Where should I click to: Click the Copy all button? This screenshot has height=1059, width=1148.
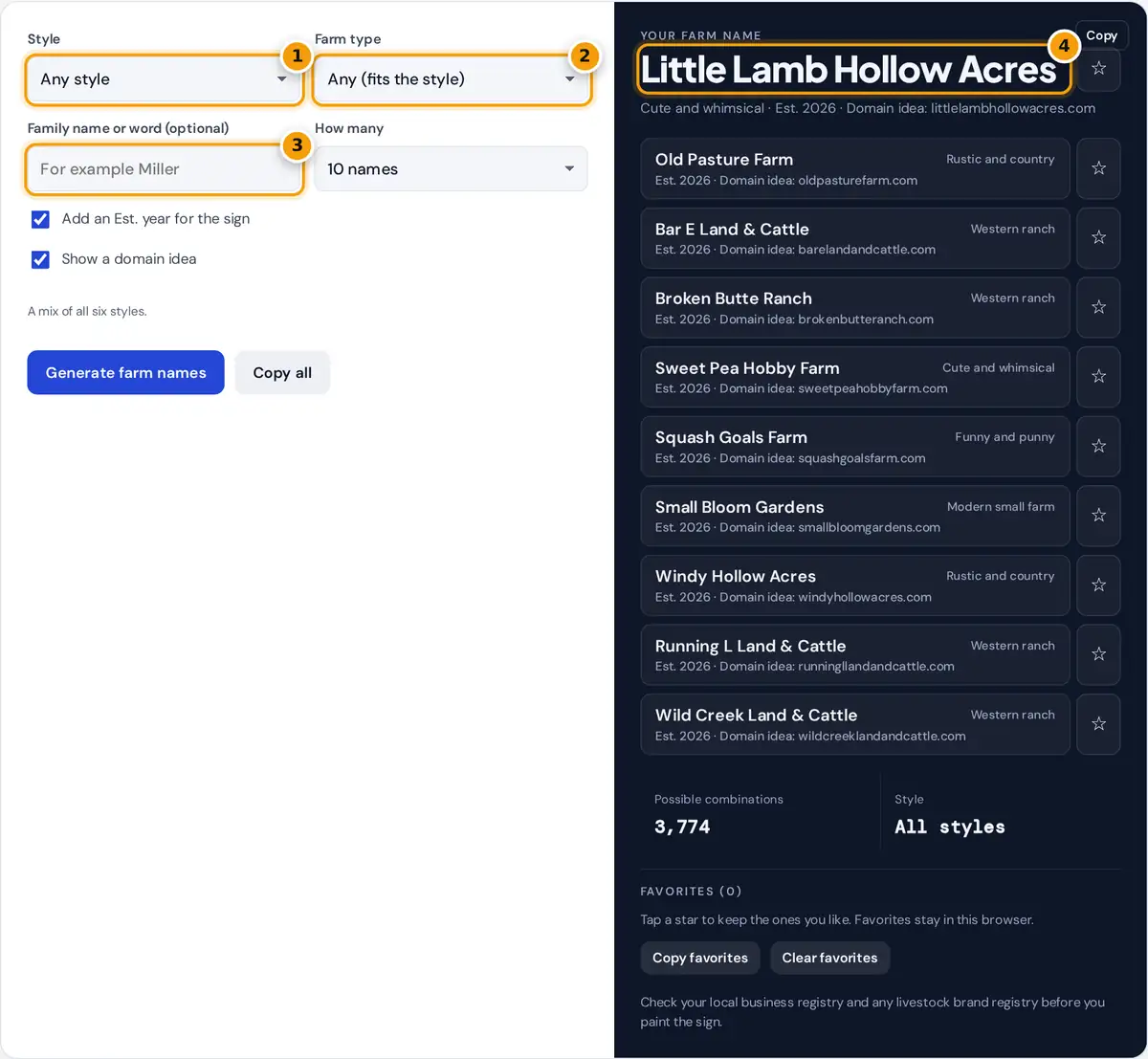[282, 373]
